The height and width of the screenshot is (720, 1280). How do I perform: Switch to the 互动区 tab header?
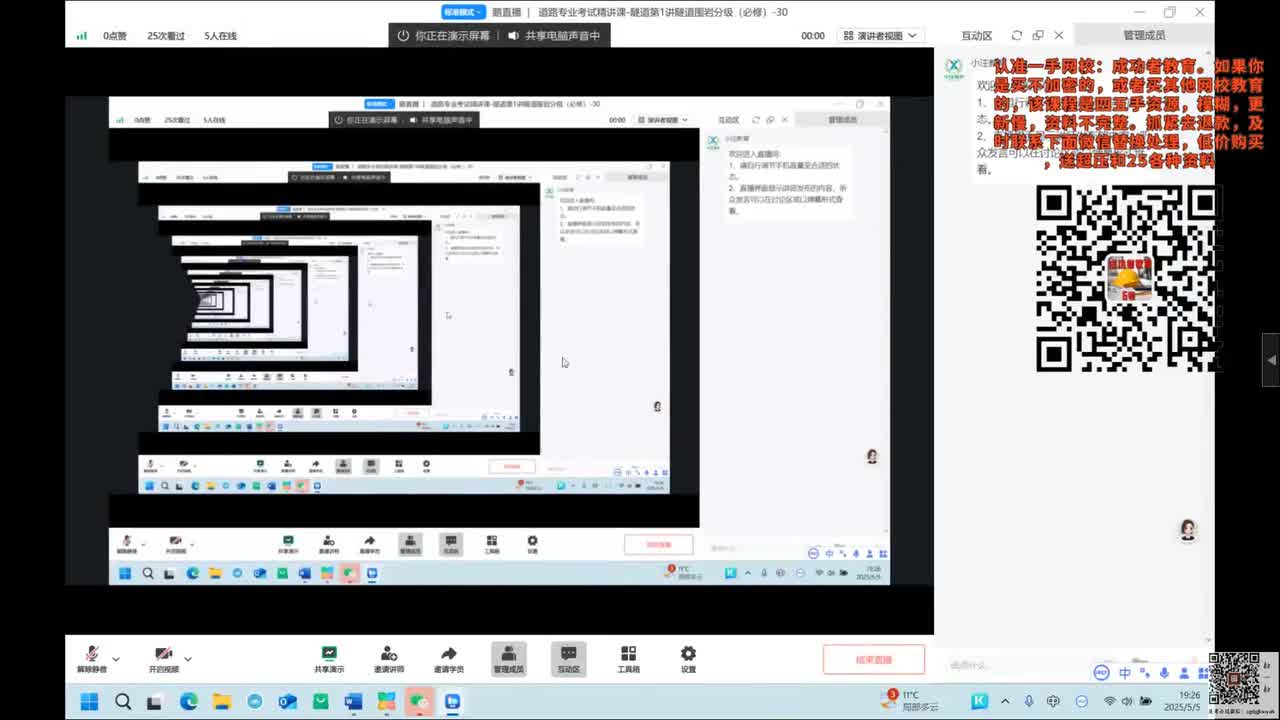coord(976,35)
